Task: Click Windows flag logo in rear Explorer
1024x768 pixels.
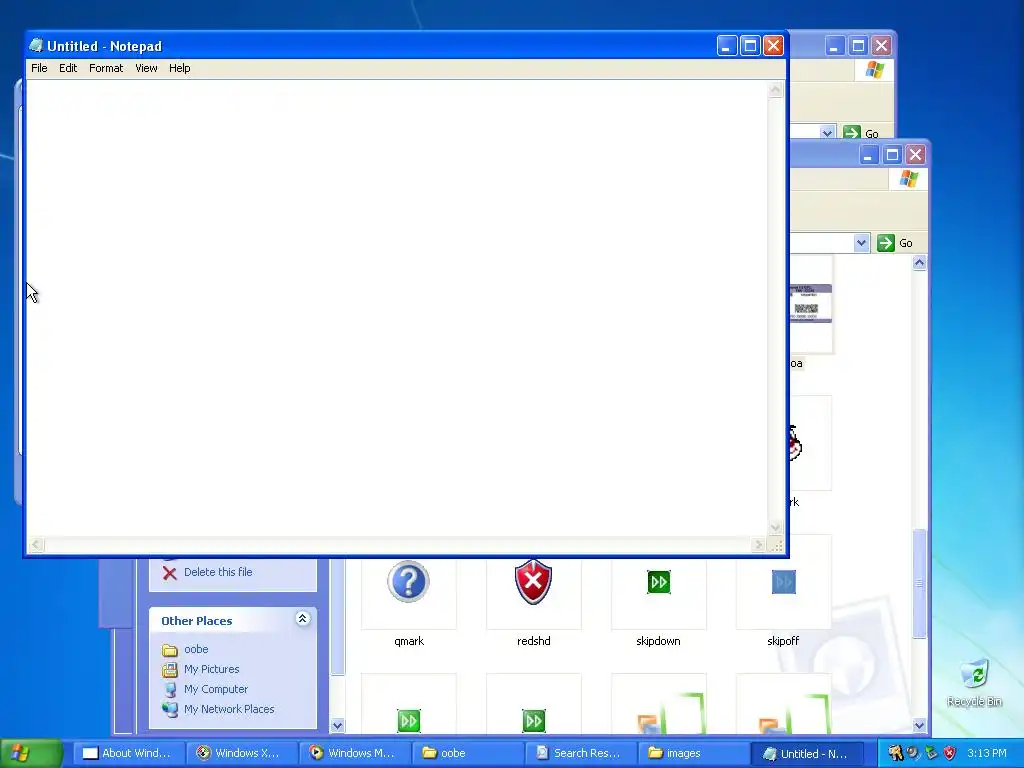Action: [x=874, y=70]
